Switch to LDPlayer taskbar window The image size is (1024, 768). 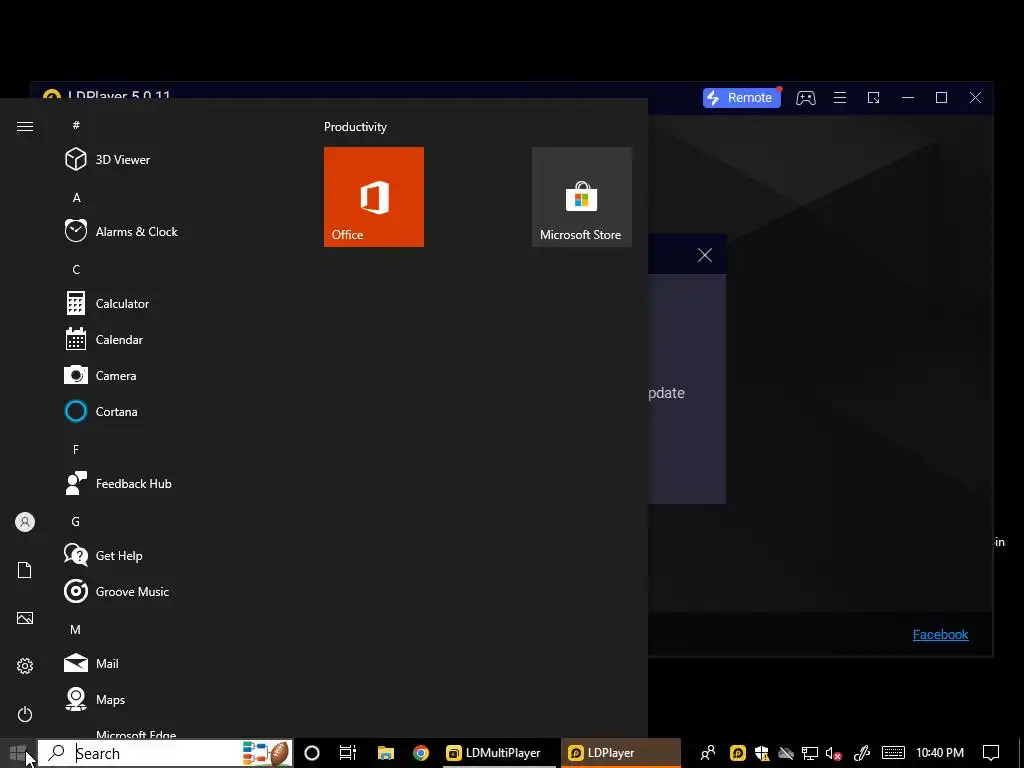pos(620,753)
